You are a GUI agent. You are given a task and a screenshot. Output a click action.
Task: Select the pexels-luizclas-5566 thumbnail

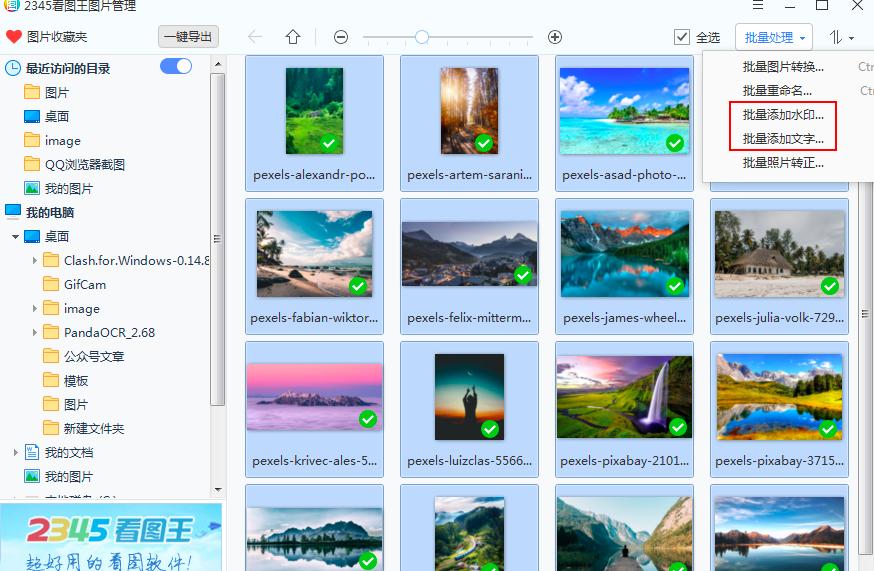click(x=469, y=409)
